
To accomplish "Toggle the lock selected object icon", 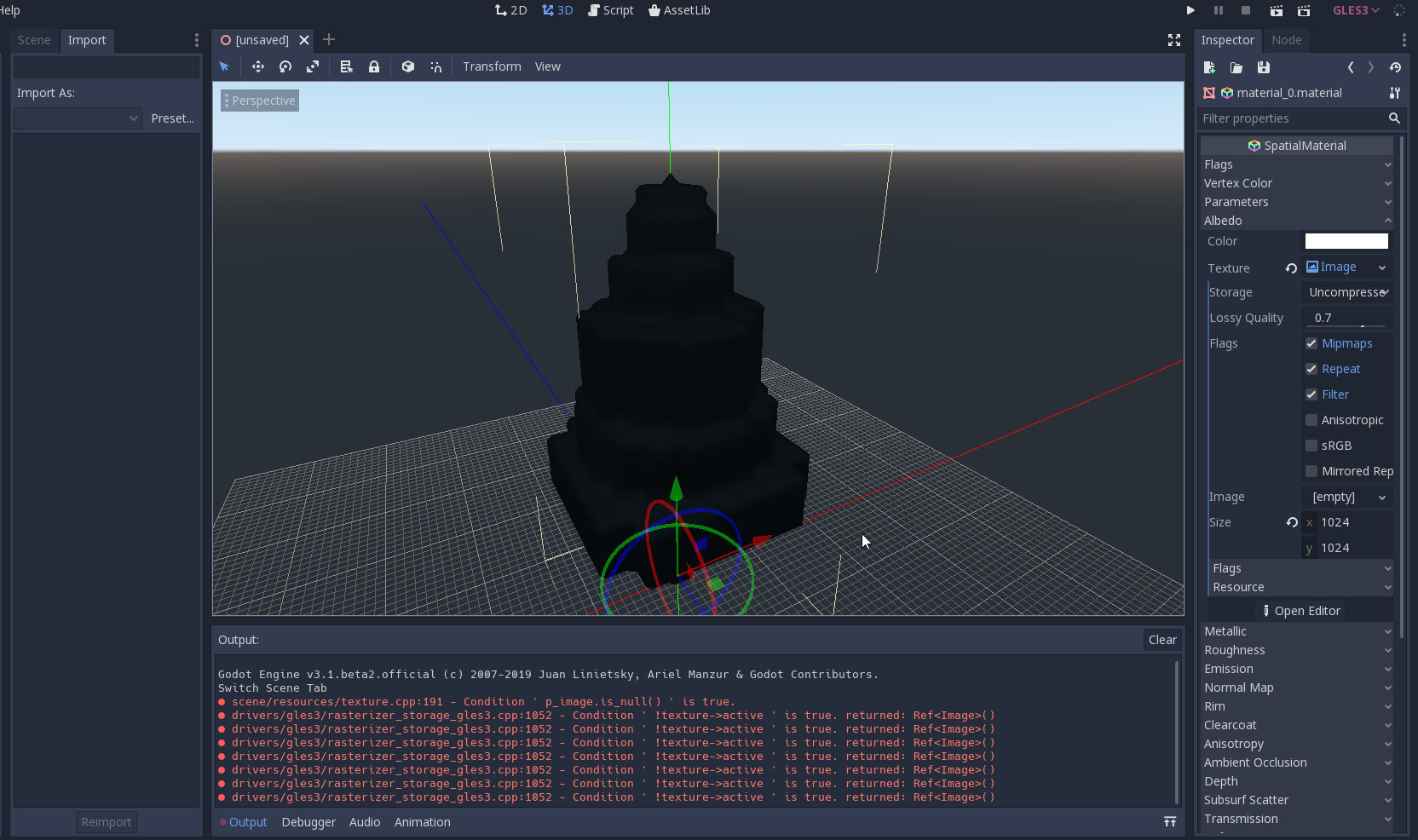I will tap(374, 66).
